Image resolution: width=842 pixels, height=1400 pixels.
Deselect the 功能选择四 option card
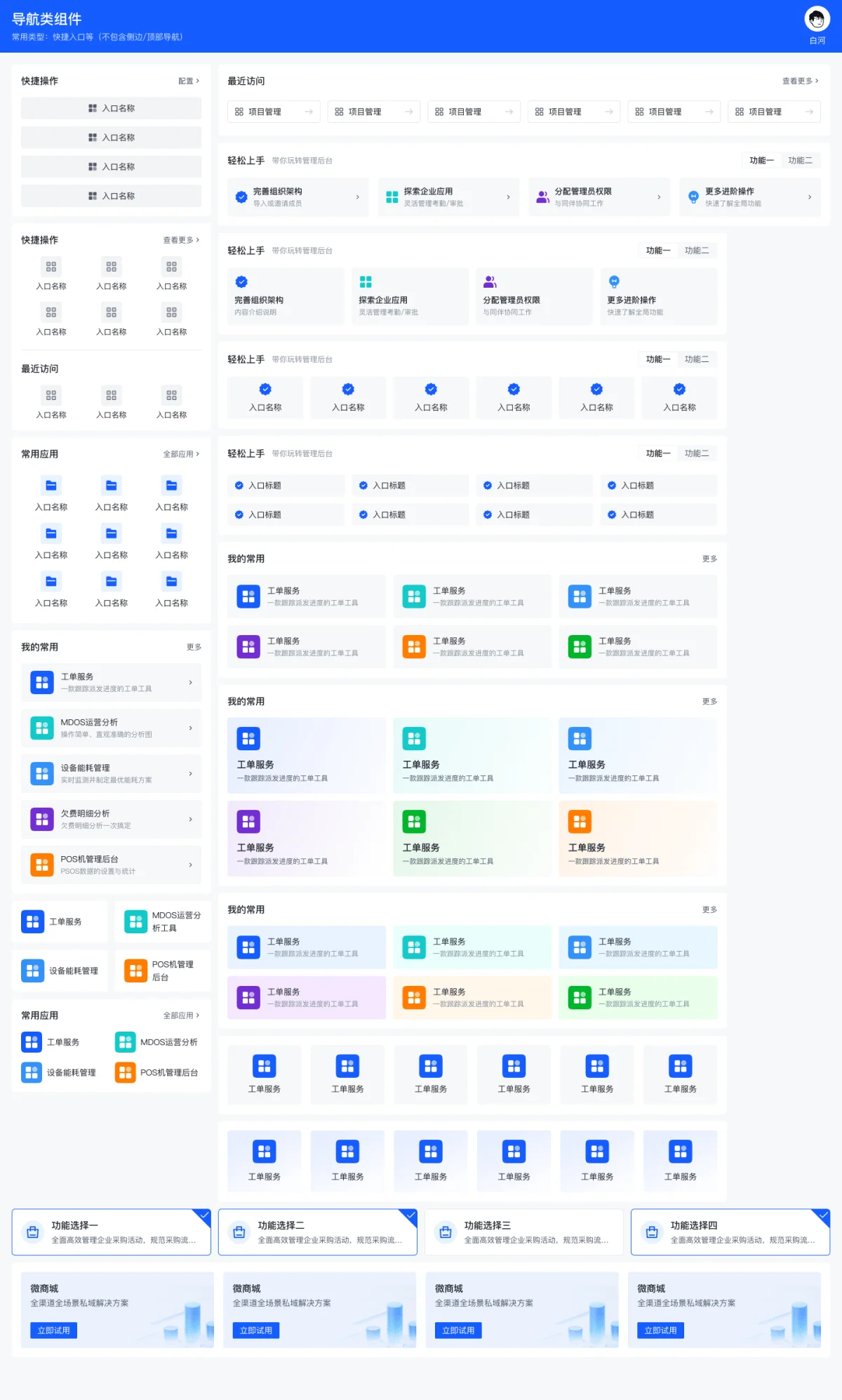[730, 1232]
